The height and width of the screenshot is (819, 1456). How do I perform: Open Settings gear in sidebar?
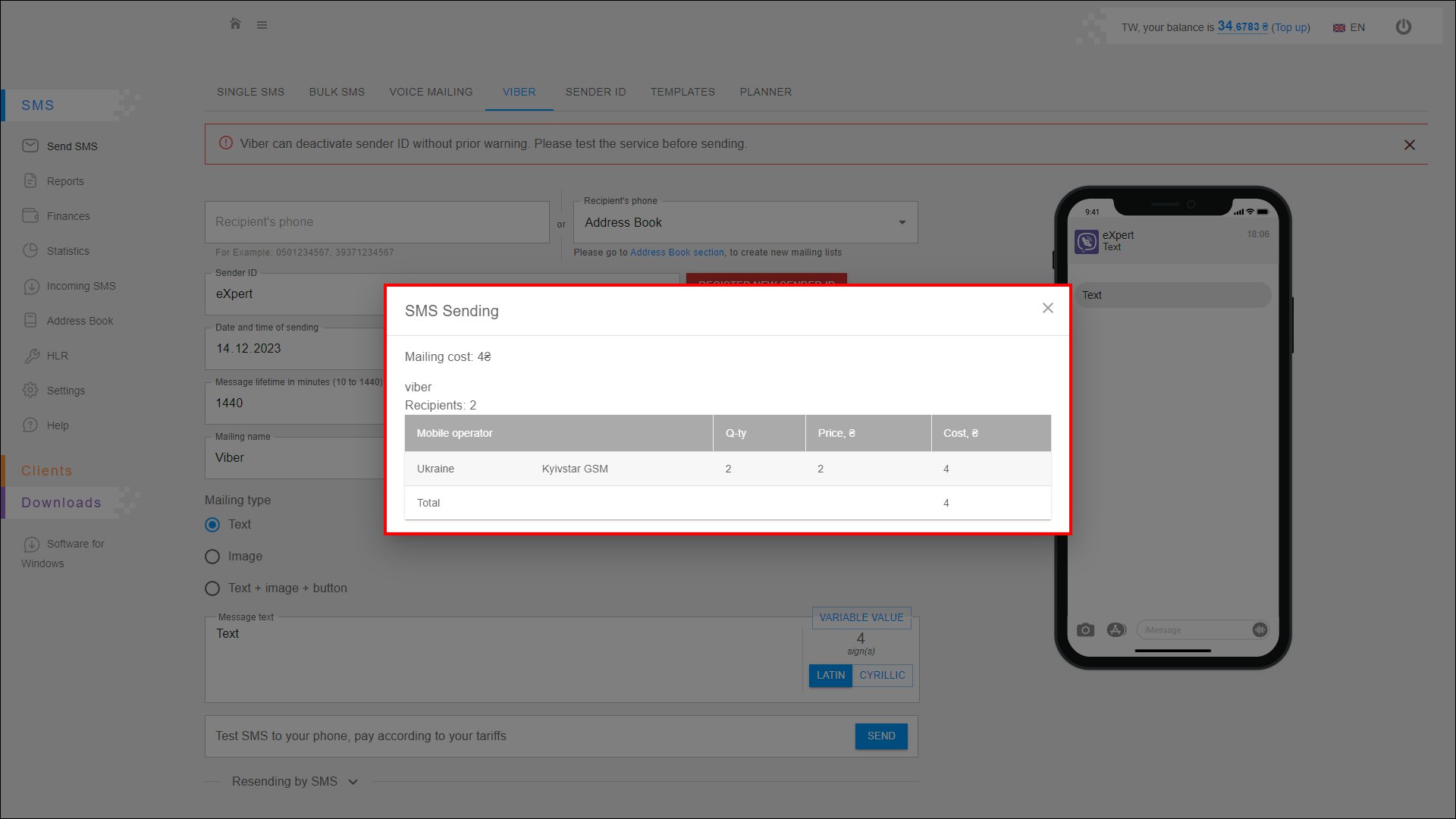click(65, 391)
